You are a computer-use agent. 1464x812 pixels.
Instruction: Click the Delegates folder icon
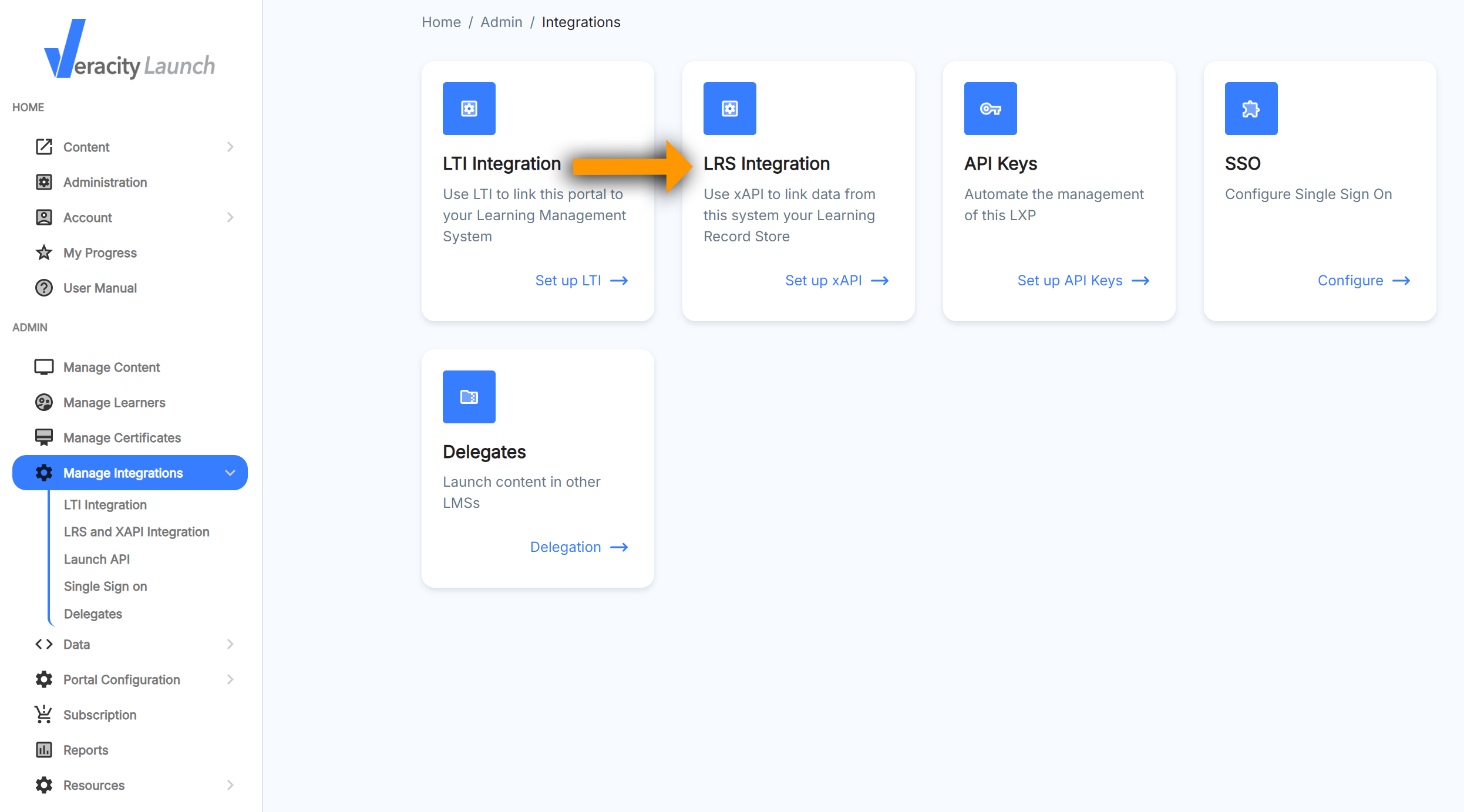469,397
